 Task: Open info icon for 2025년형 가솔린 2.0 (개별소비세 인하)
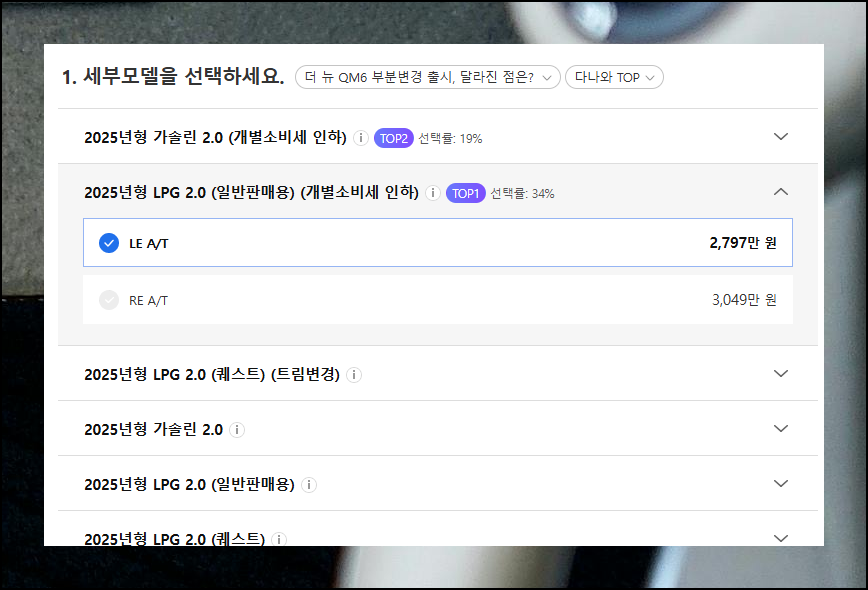tap(361, 138)
